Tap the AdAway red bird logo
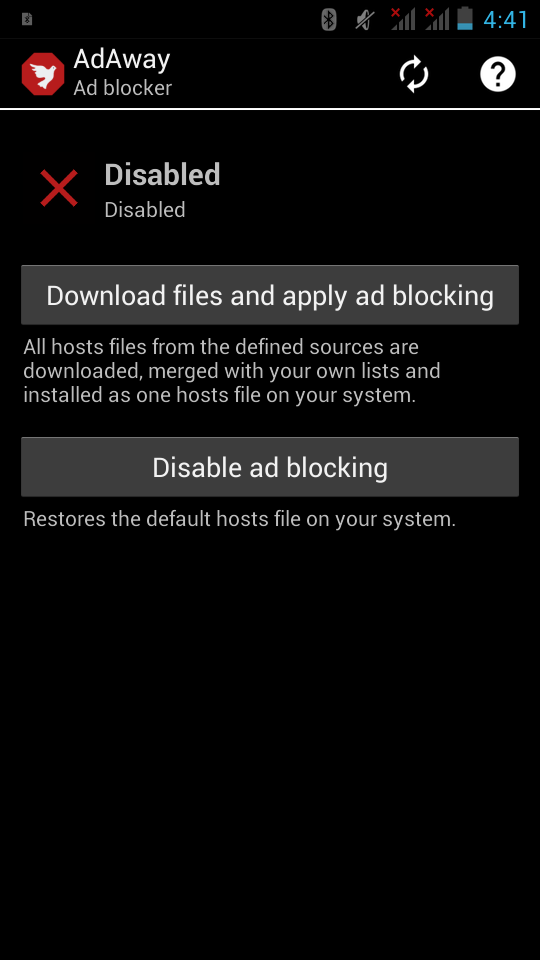The image size is (540, 960). click(43, 74)
